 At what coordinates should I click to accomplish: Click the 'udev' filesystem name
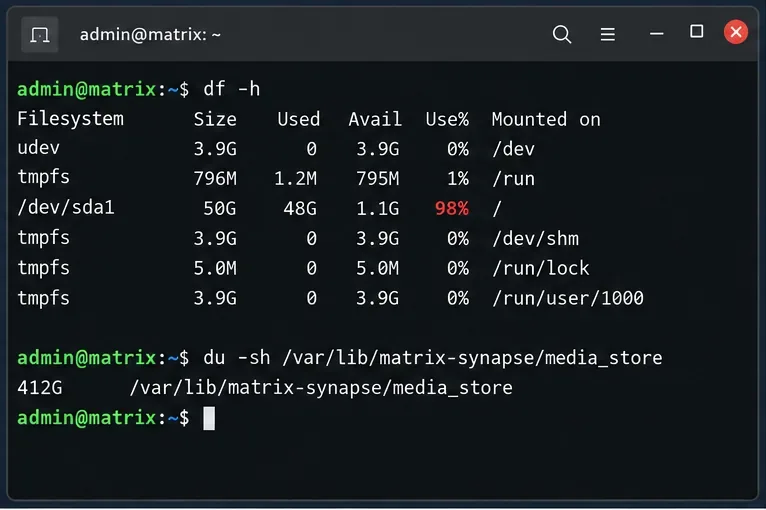[39, 148]
